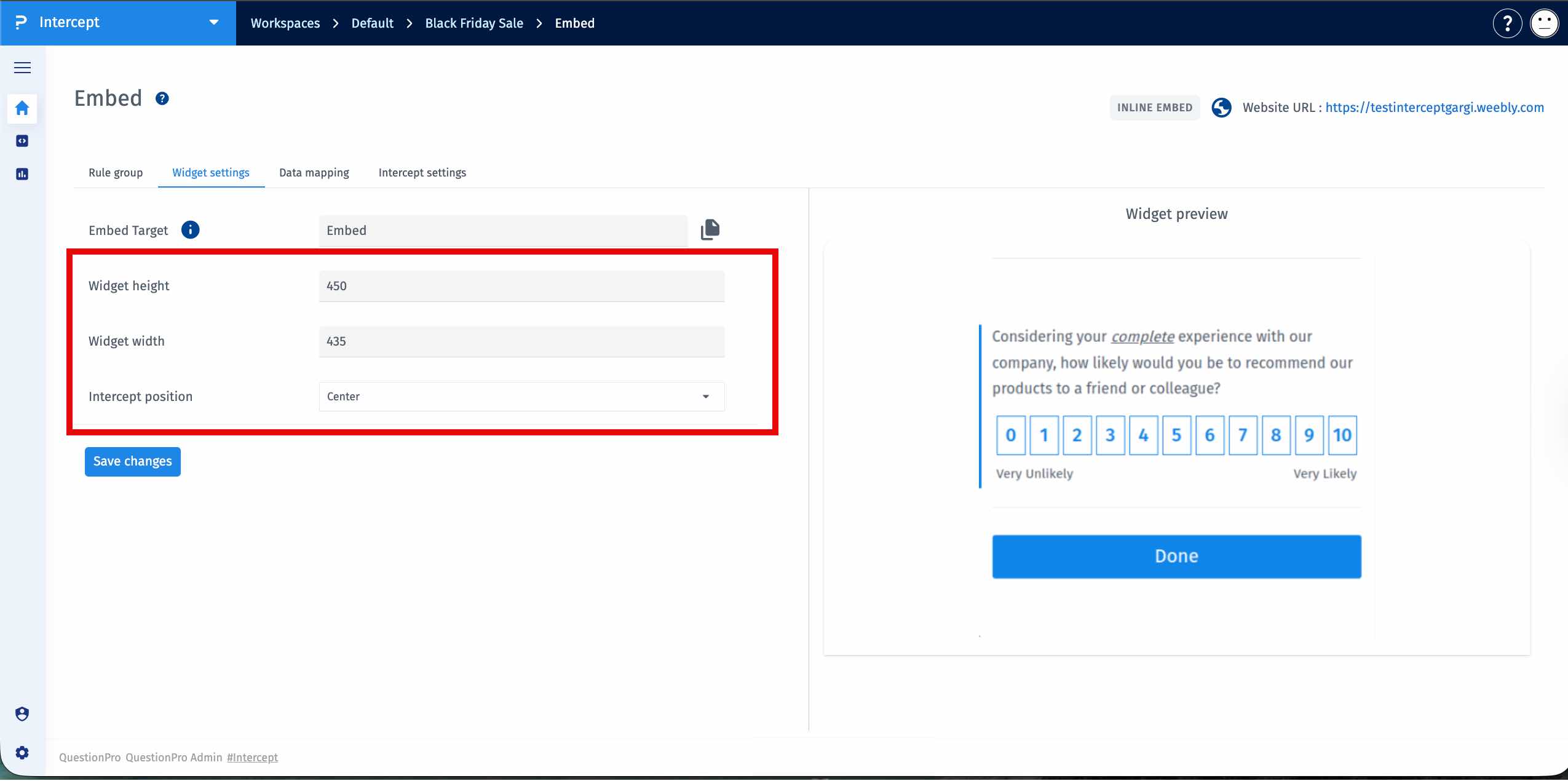Click the Very Likely label
The image size is (1568, 781).
coord(1325,474)
